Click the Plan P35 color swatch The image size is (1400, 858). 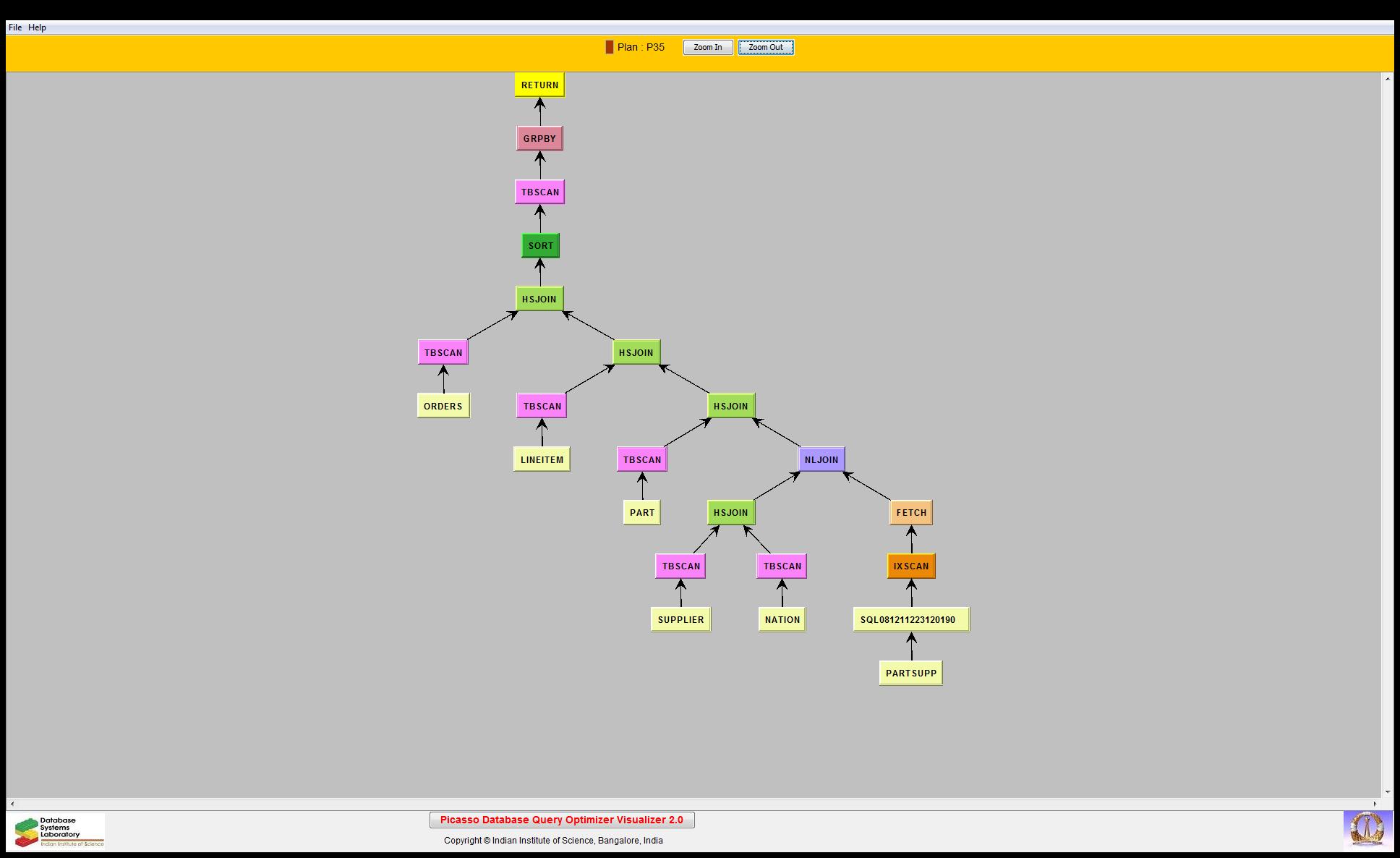(609, 47)
